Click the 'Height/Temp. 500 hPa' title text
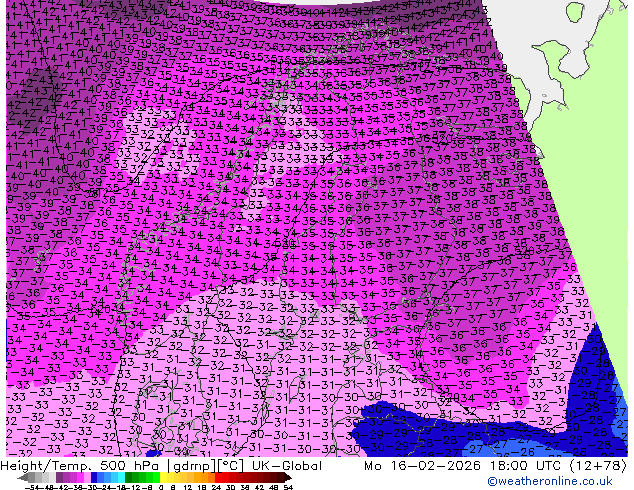 pos(80,466)
